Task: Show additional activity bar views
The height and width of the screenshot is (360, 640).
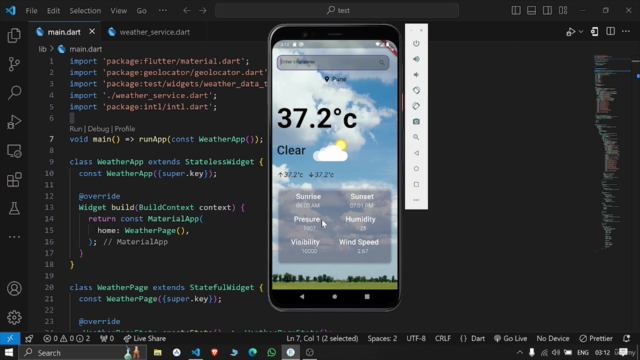Action: pyautogui.click(x=14, y=237)
